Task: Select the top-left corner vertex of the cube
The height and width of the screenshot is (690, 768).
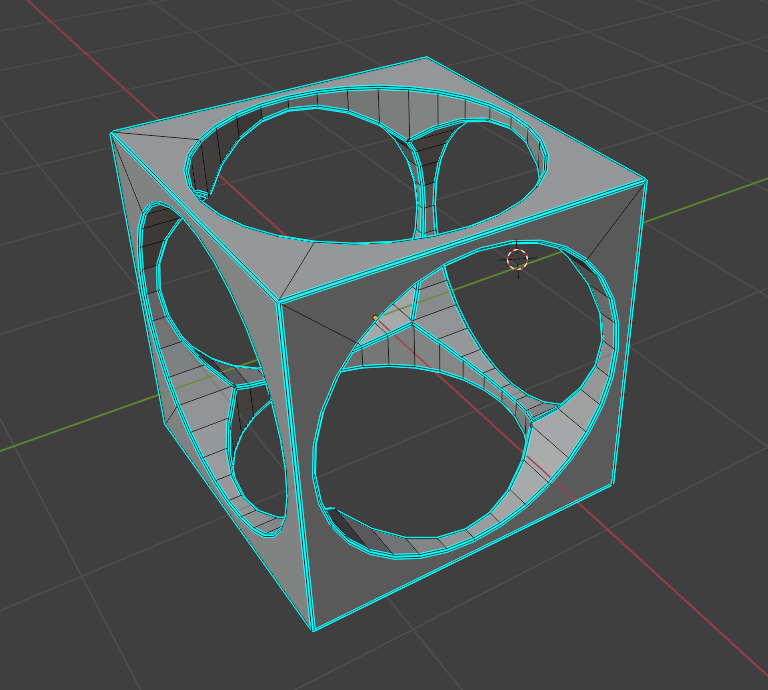Action: (112, 134)
